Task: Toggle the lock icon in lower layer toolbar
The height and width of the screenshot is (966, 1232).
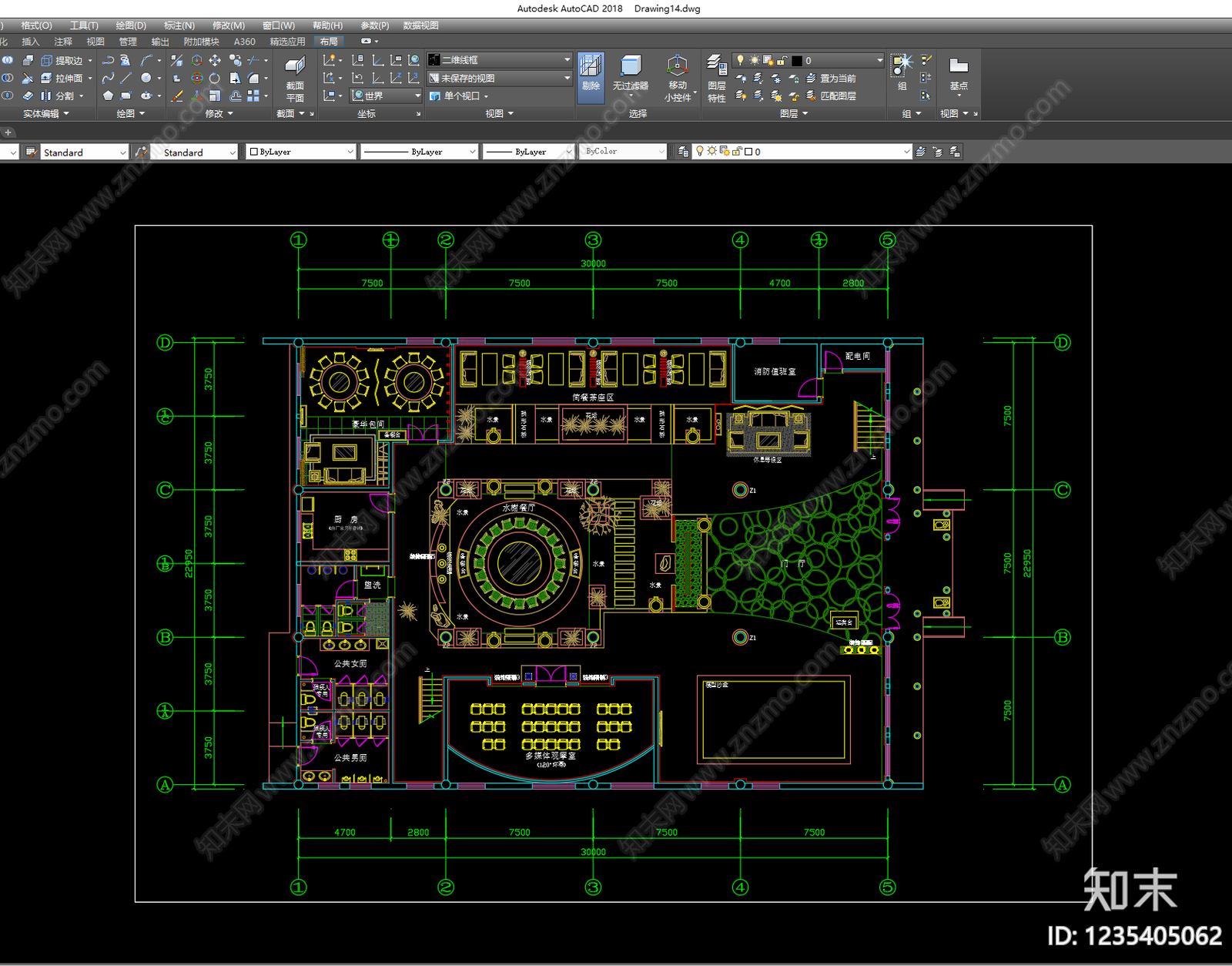Action: point(737,152)
